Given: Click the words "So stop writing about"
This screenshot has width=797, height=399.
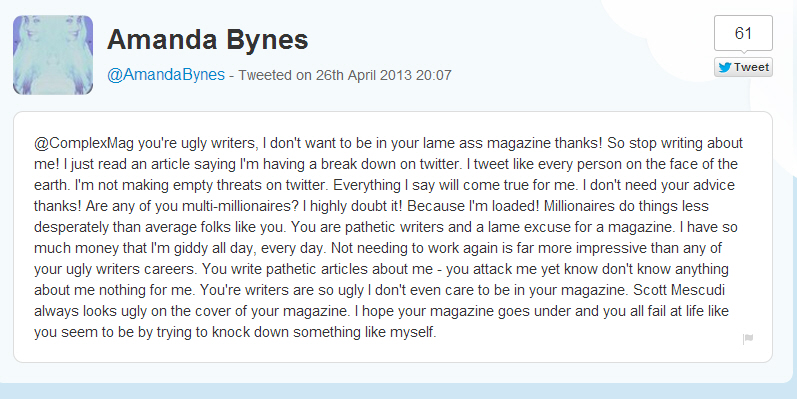Looking at the screenshot, I should 675,143.
